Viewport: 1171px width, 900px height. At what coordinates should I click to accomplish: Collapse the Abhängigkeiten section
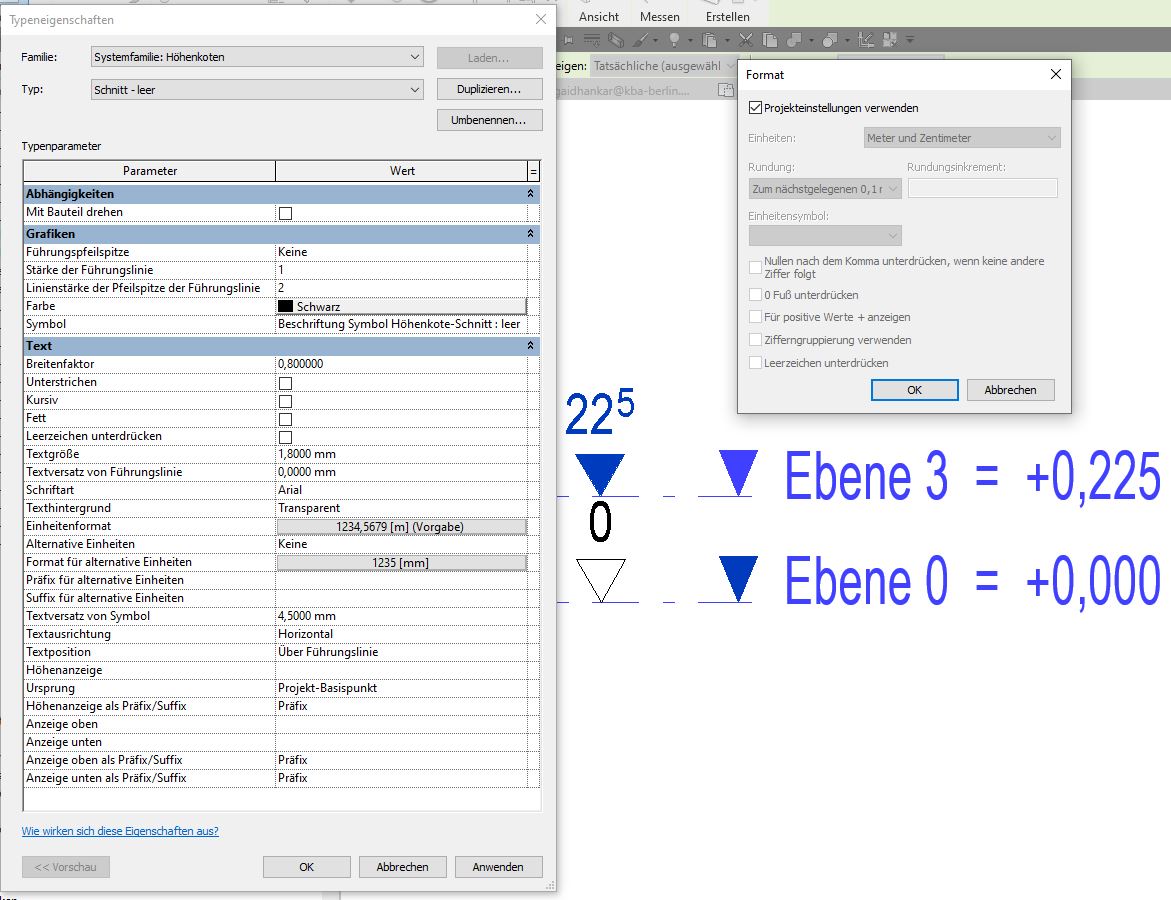(530, 193)
